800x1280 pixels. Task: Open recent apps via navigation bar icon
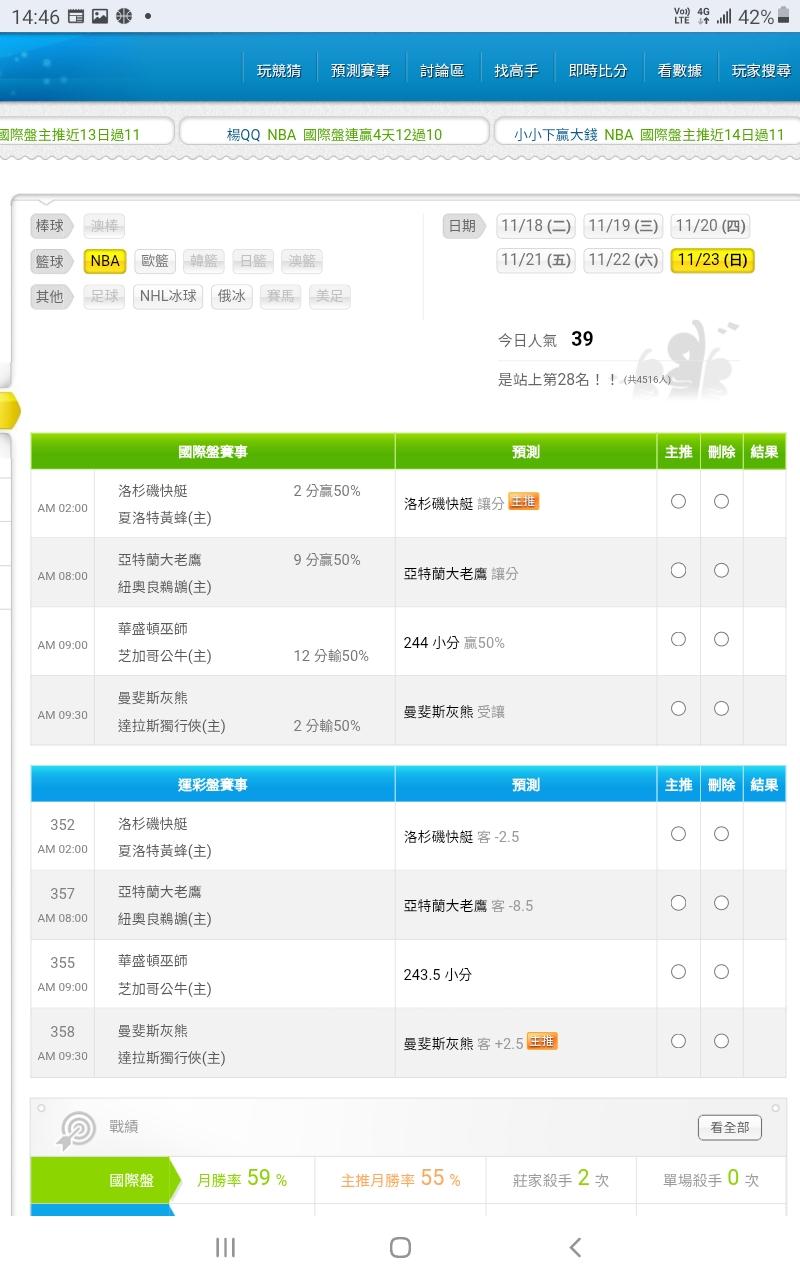[x=226, y=1247]
